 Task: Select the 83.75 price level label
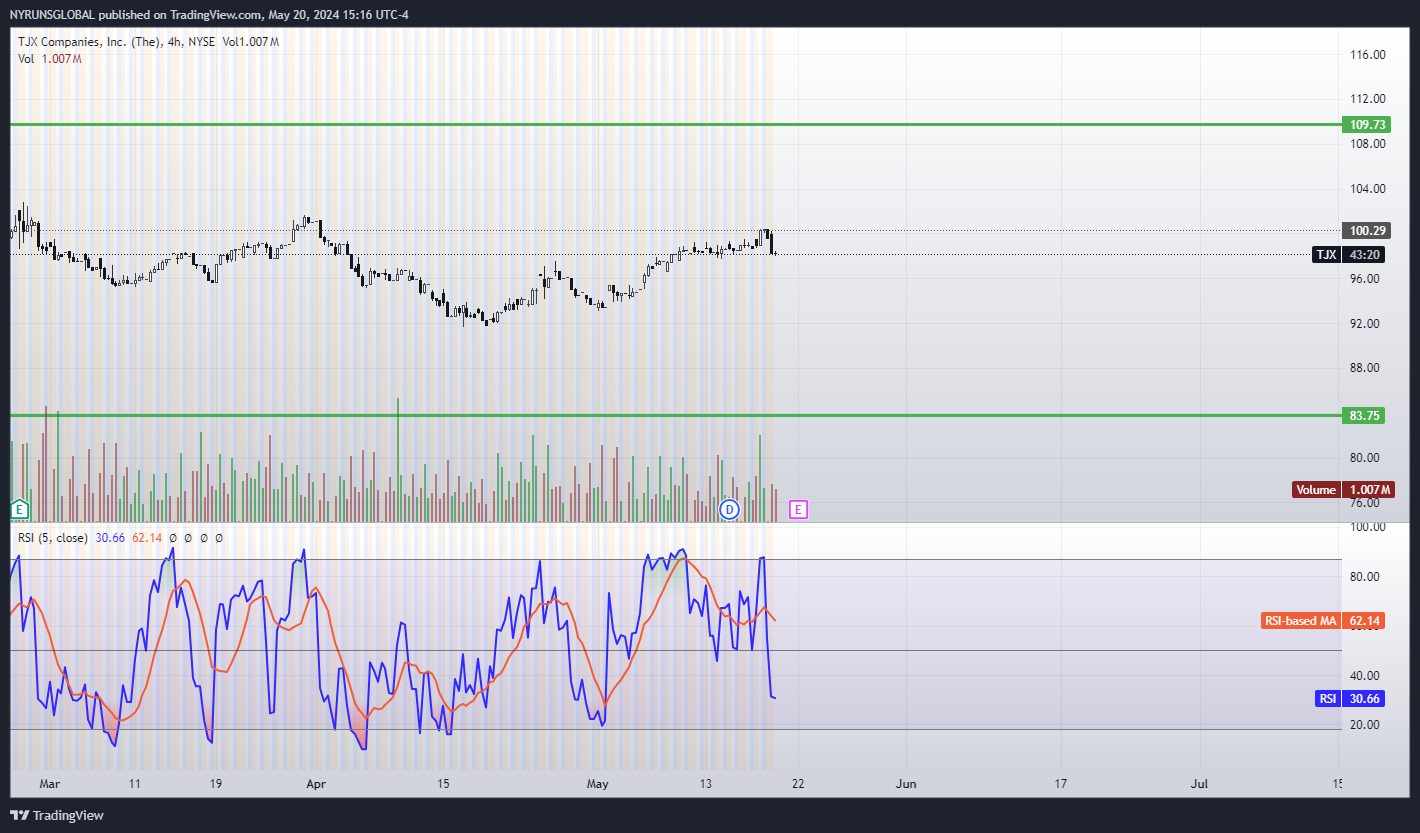(1363, 415)
